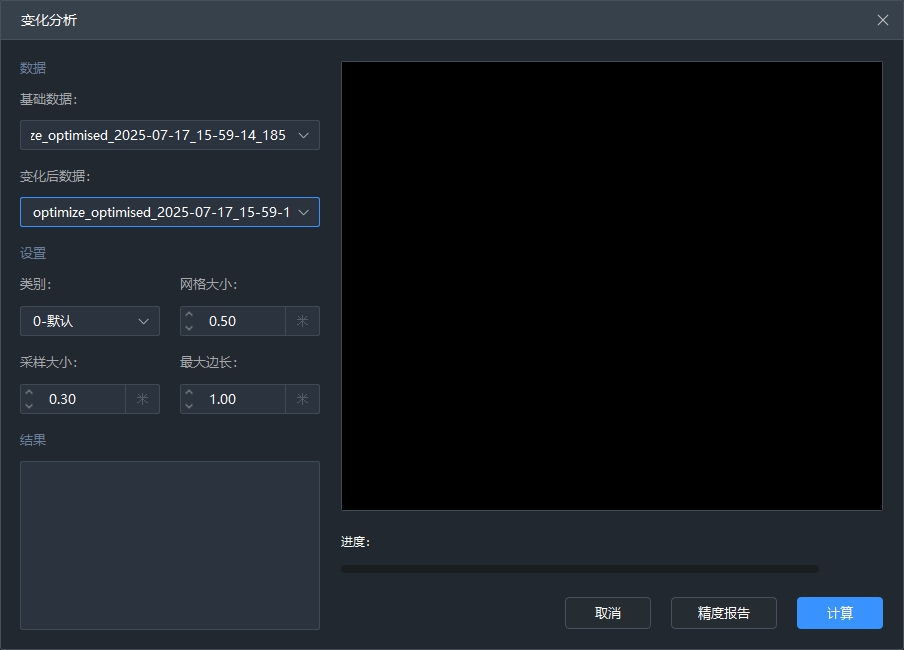Increase 最大边长 value with up arrow
The height and width of the screenshot is (650, 904).
(x=189, y=392)
